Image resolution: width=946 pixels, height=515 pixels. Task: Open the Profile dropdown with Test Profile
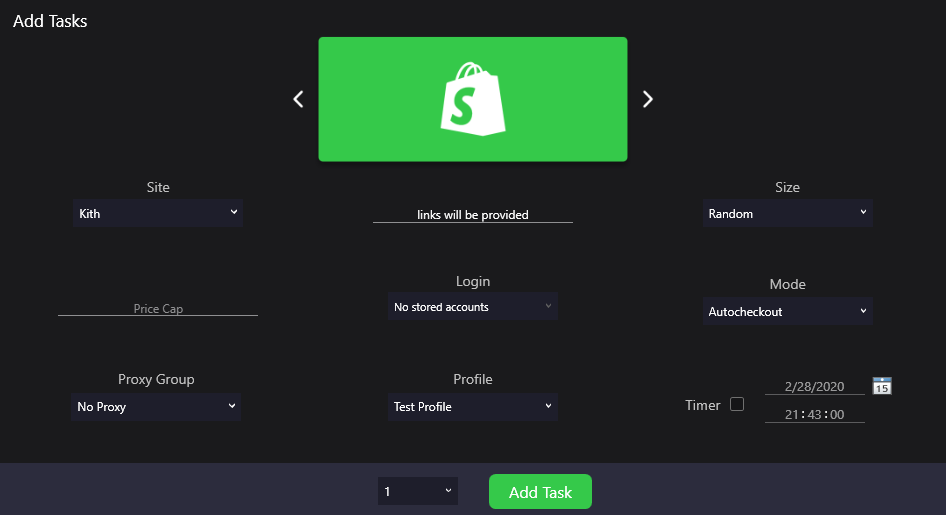(472, 406)
